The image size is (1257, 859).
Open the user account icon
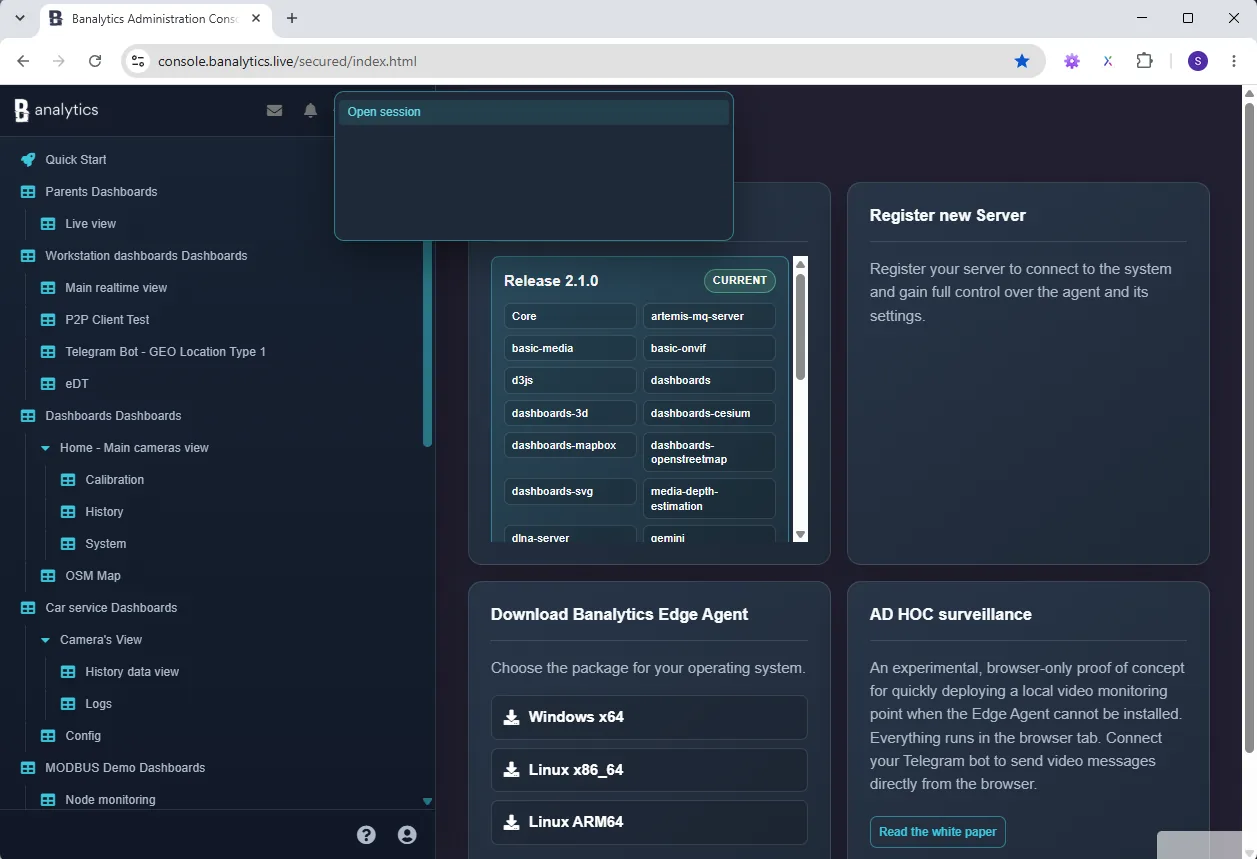pos(407,834)
